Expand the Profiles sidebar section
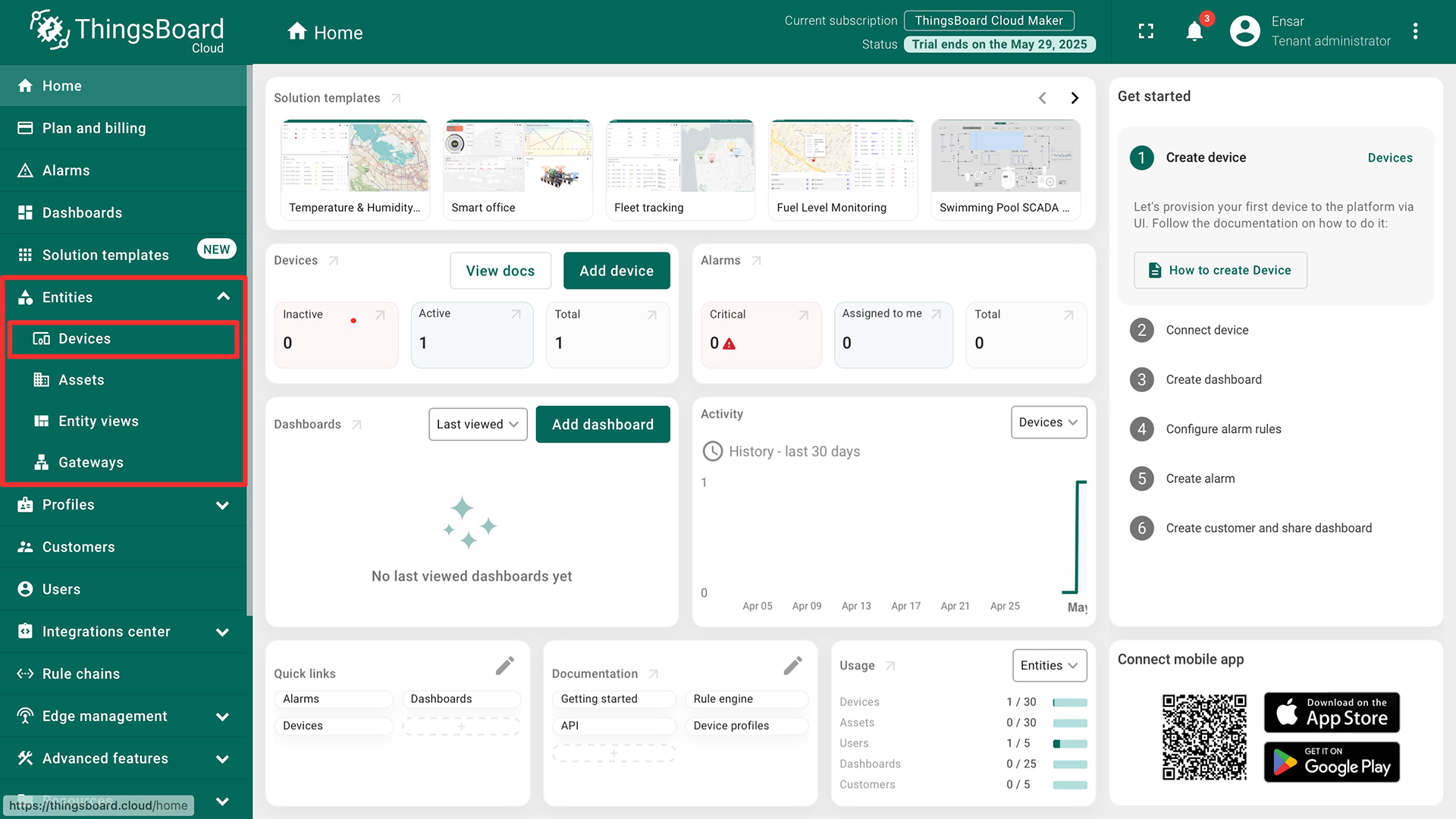Image resolution: width=1456 pixels, height=819 pixels. click(x=71, y=504)
